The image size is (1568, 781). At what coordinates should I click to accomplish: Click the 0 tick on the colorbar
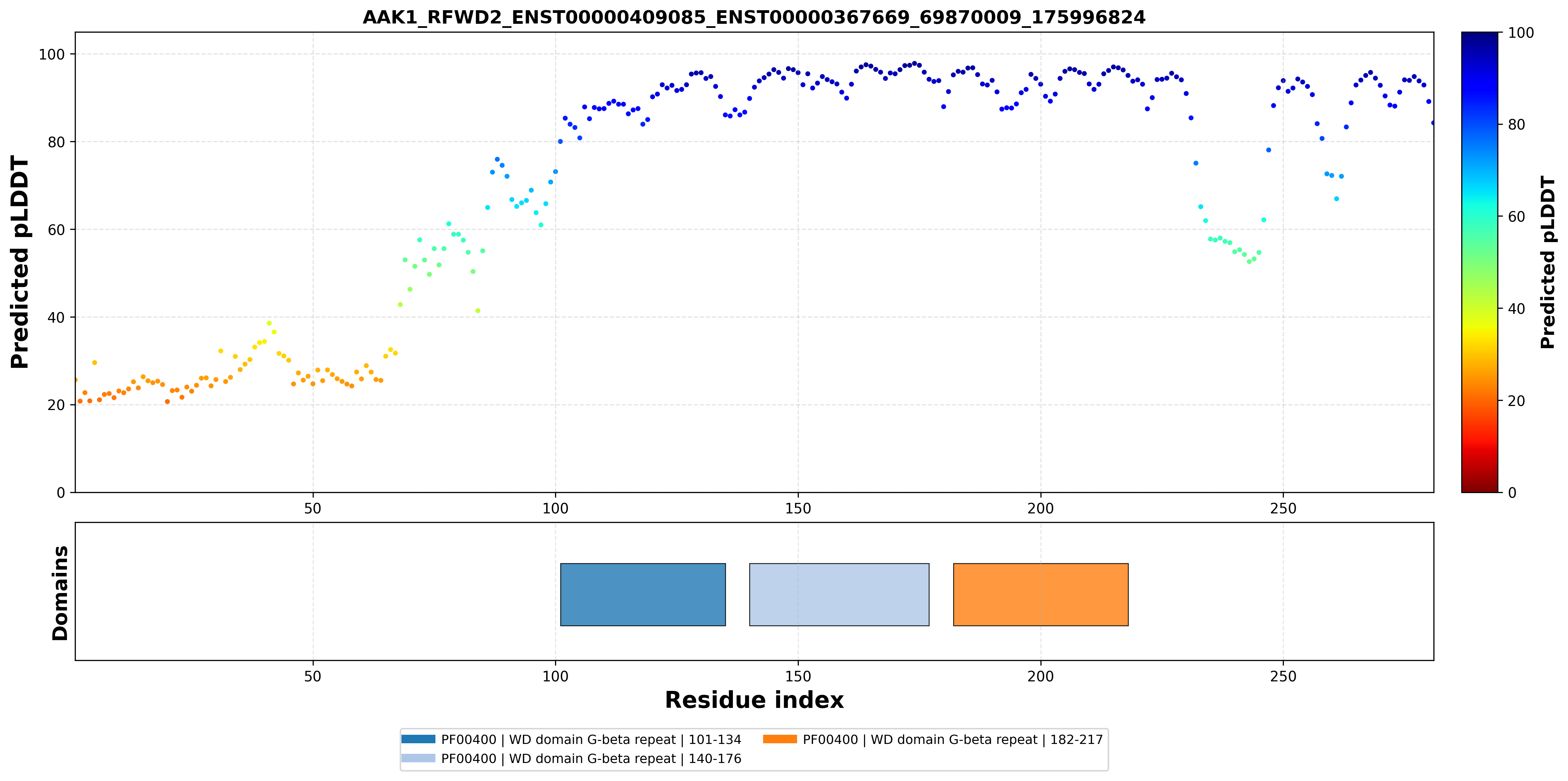pyautogui.click(x=1512, y=493)
